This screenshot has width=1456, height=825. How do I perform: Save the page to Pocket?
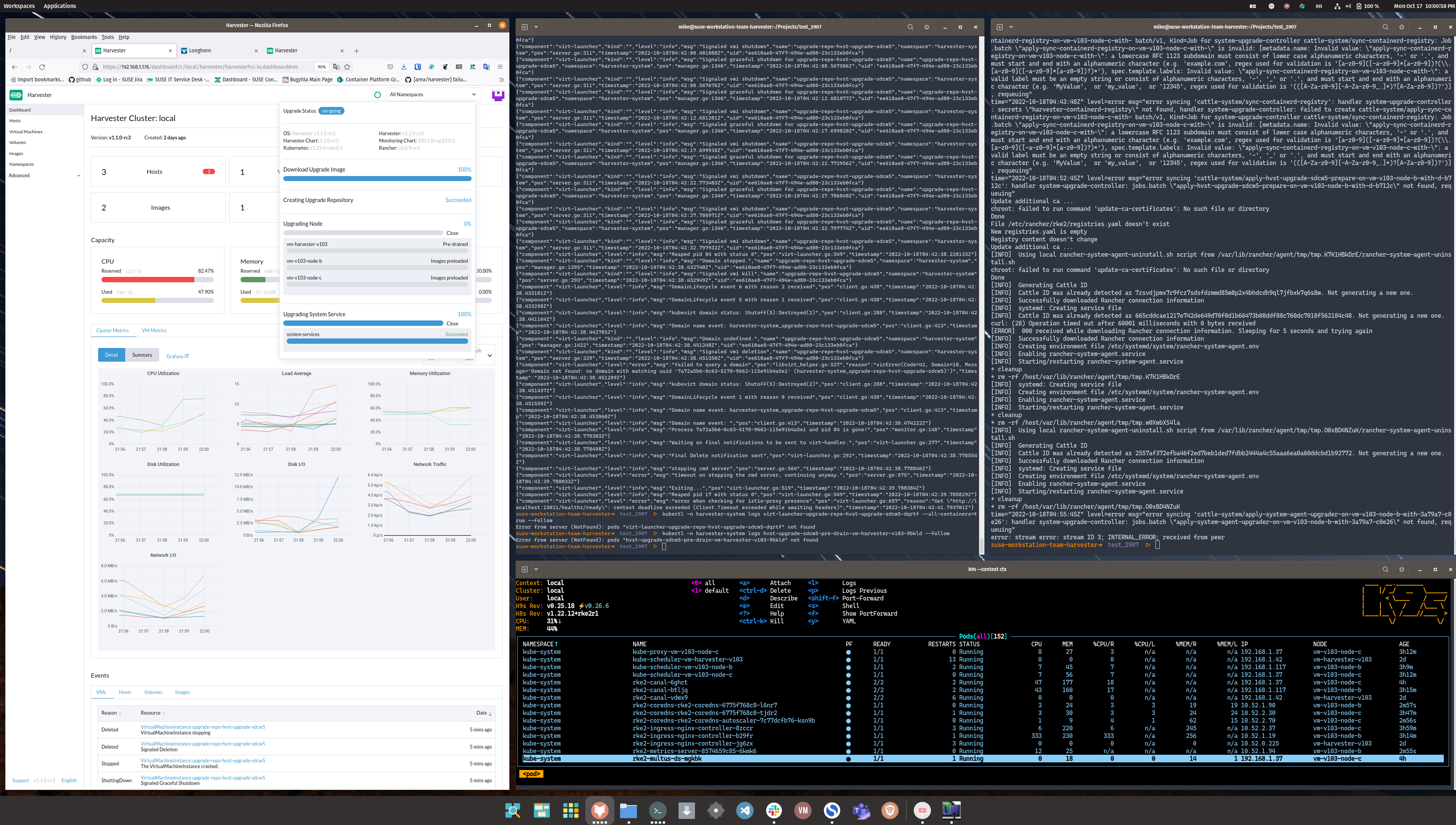(390, 67)
